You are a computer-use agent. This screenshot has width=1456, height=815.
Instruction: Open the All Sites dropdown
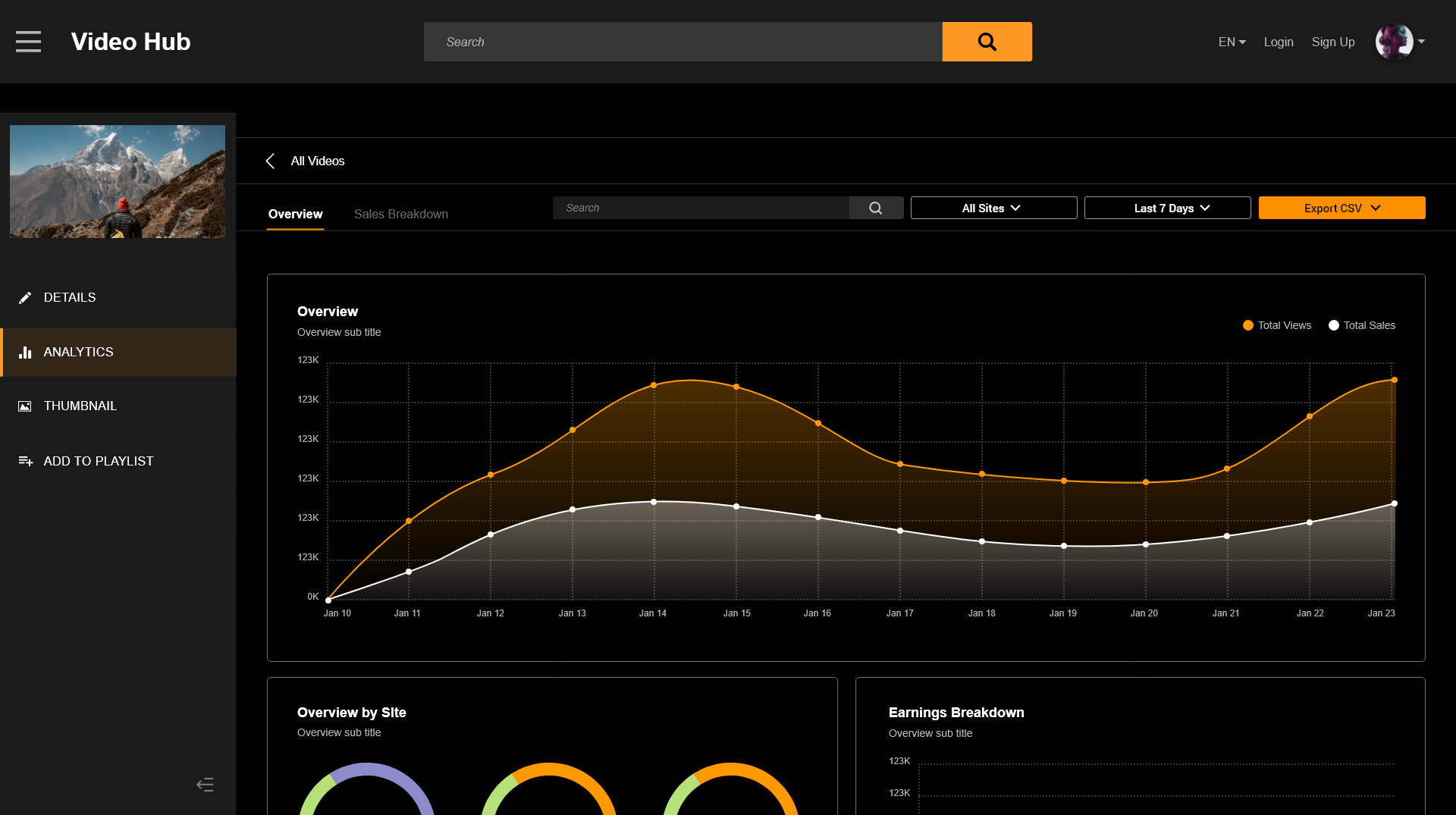[993, 208]
